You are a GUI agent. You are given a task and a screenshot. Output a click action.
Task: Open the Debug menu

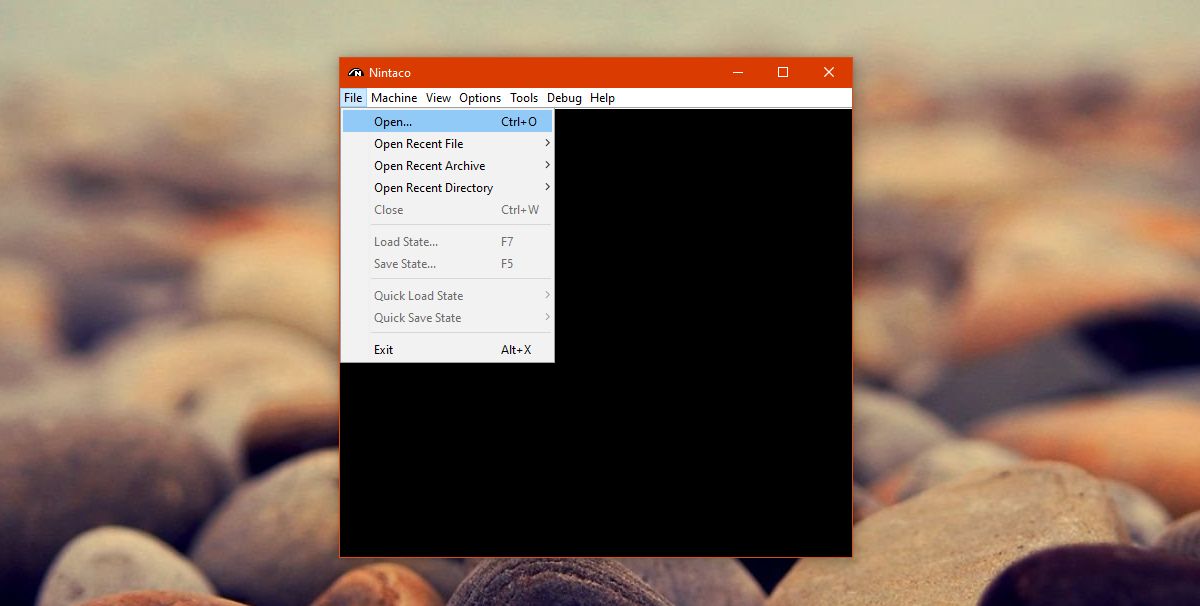[x=564, y=98]
